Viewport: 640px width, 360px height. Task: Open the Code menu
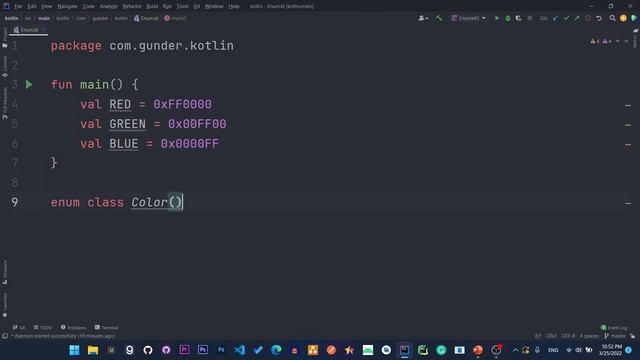(x=89, y=6)
